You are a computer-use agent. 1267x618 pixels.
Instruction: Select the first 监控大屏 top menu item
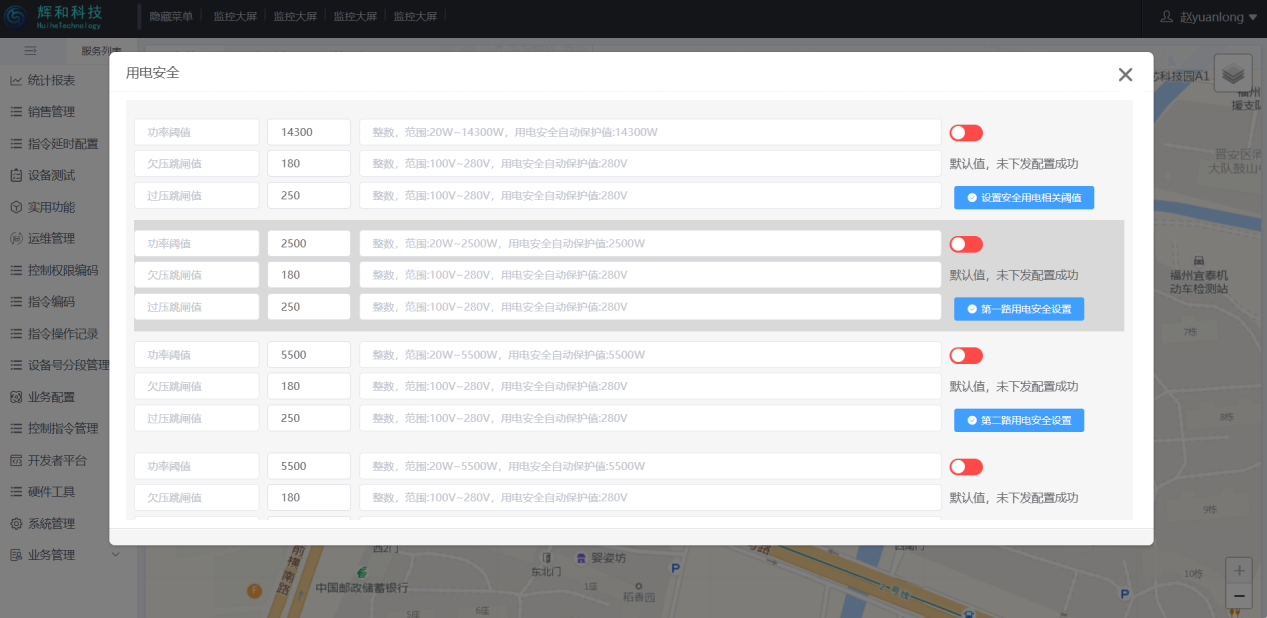pyautogui.click(x=235, y=17)
